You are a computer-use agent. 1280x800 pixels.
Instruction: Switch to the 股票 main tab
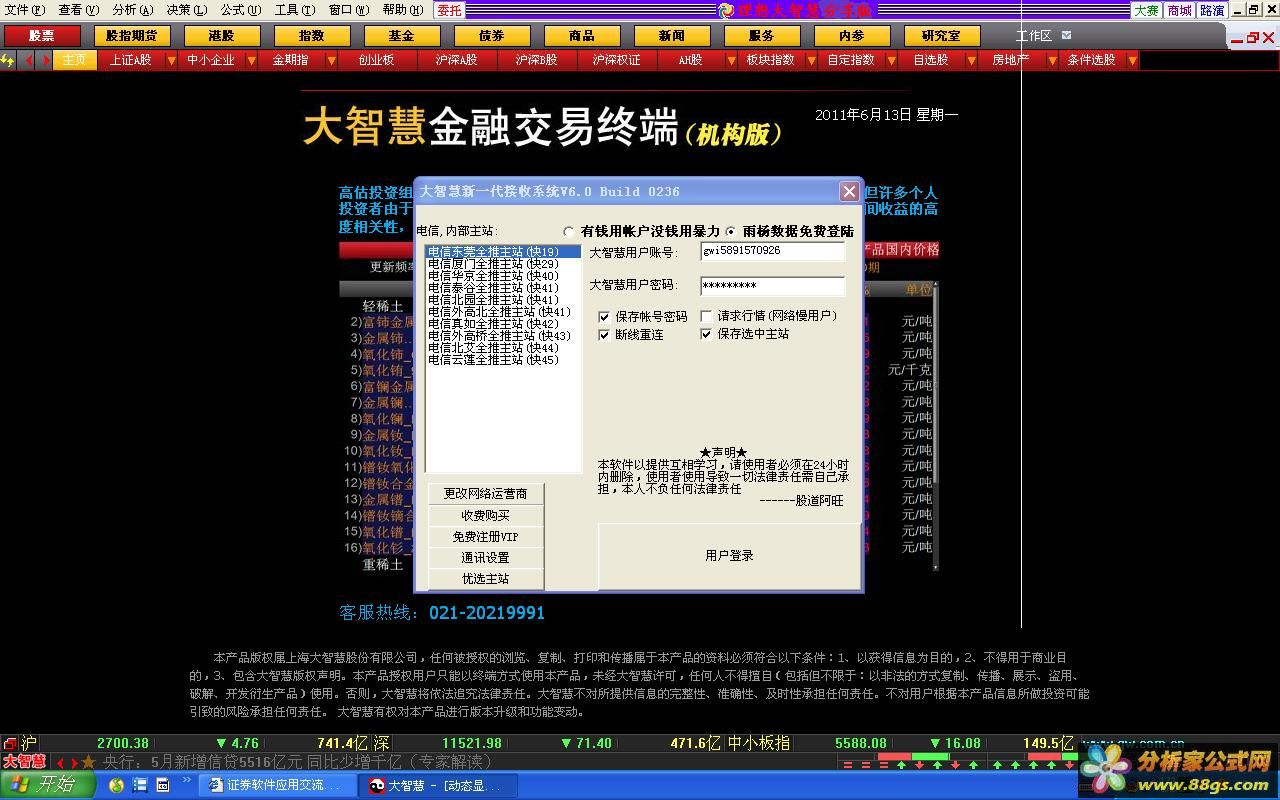pyautogui.click(x=41, y=36)
